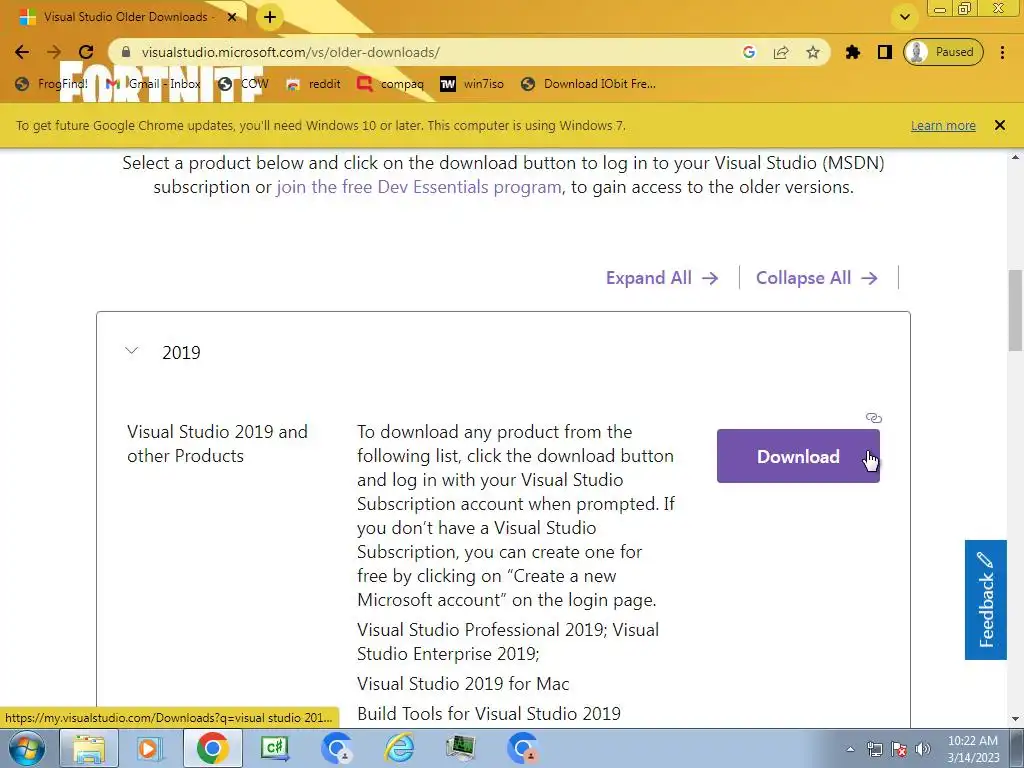This screenshot has width=1024, height=768.
Task: Show hidden system tray icons
Action: 850,749
